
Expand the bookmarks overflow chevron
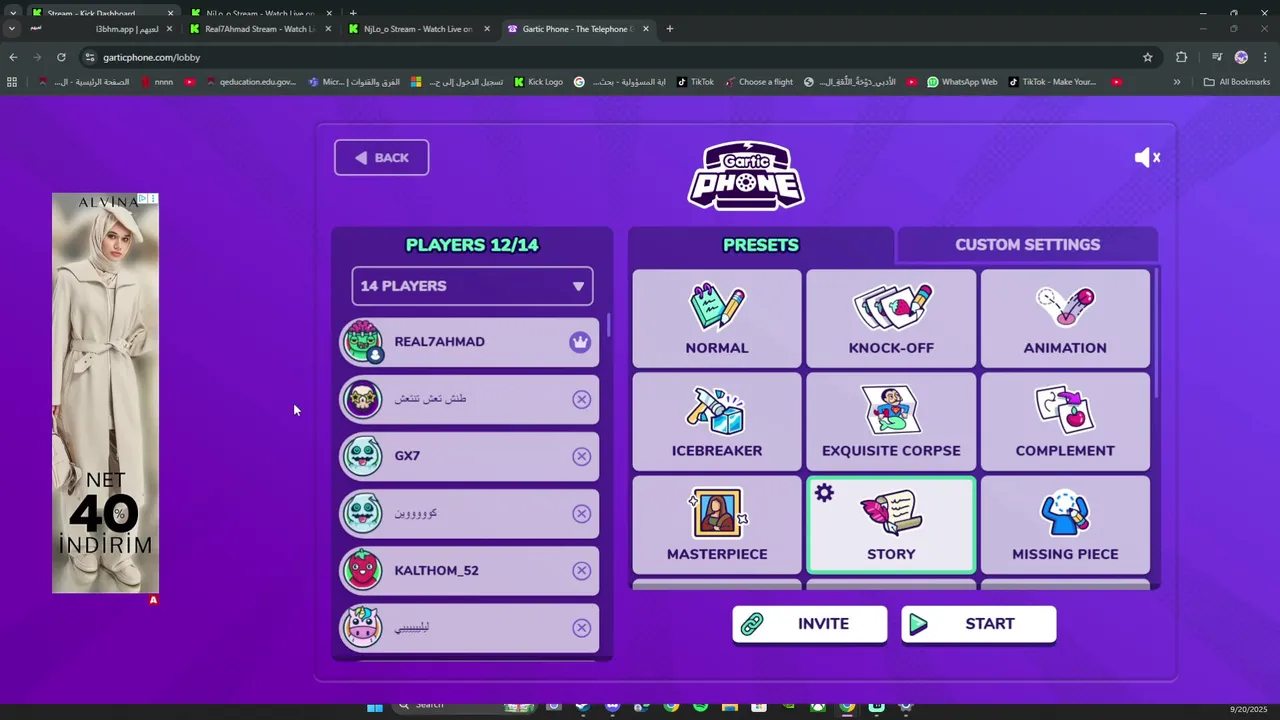tap(1177, 82)
